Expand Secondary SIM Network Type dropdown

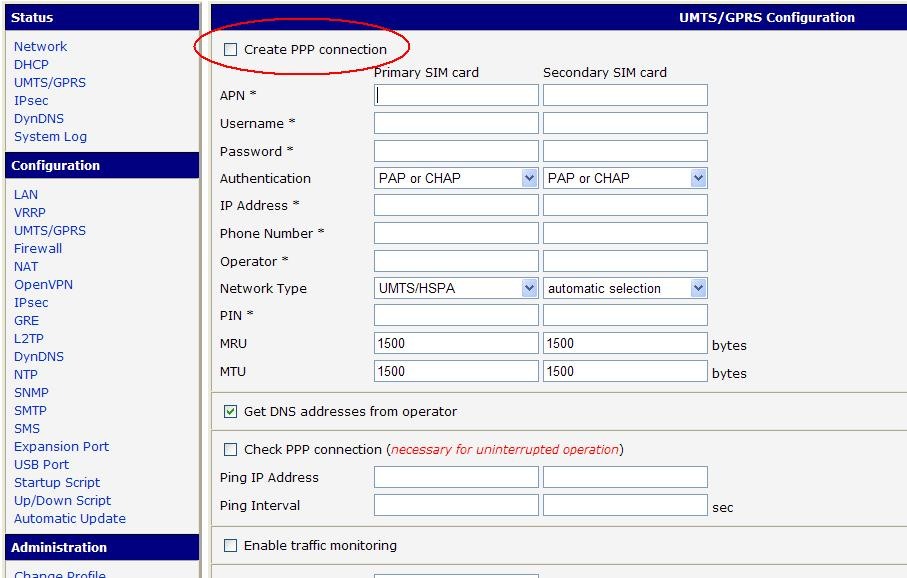pos(625,288)
